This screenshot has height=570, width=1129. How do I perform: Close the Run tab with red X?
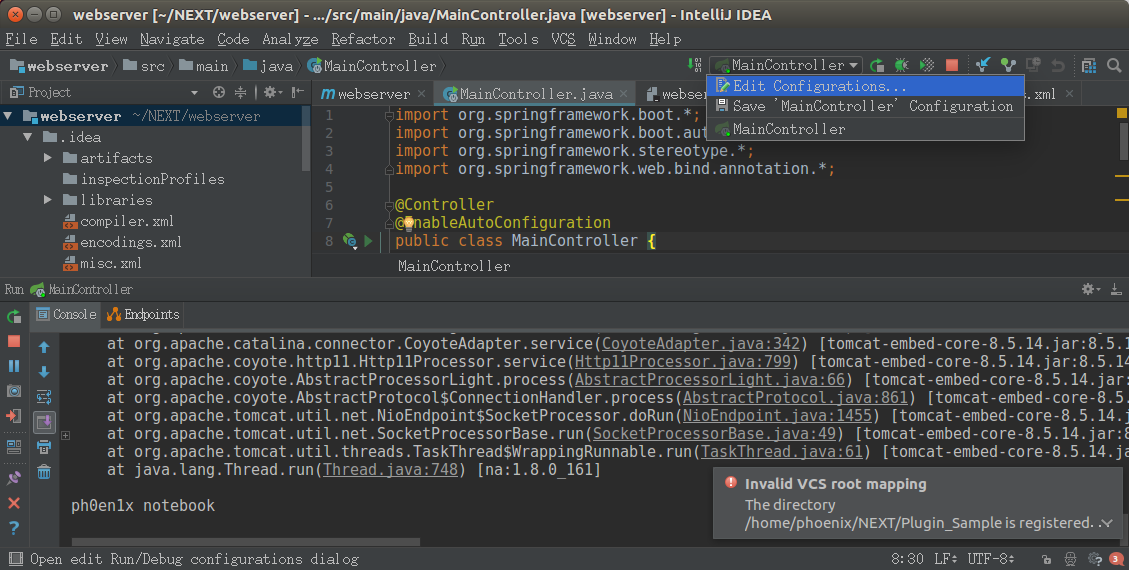coord(14,503)
